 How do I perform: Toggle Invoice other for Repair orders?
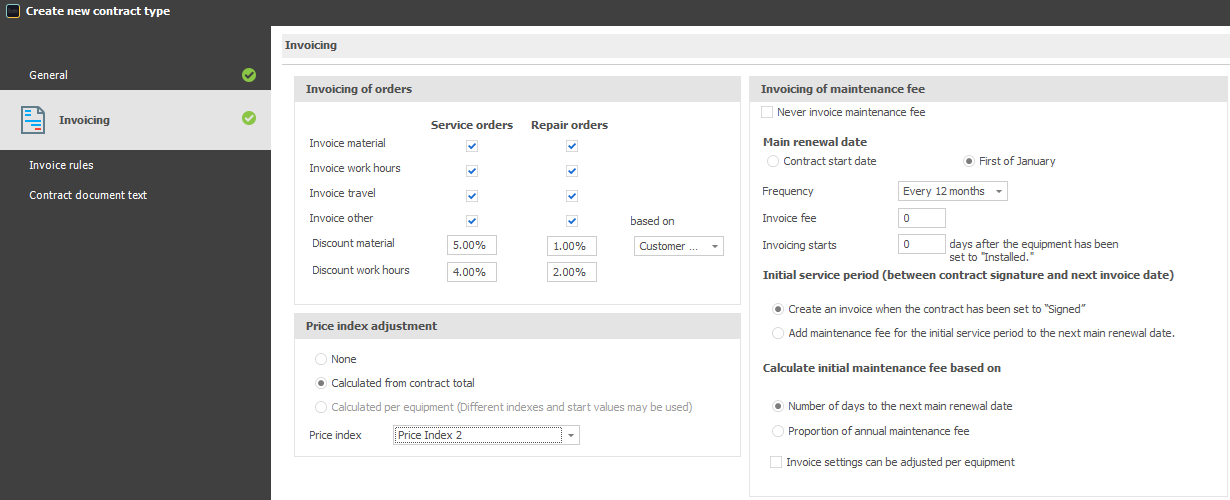[572, 221]
